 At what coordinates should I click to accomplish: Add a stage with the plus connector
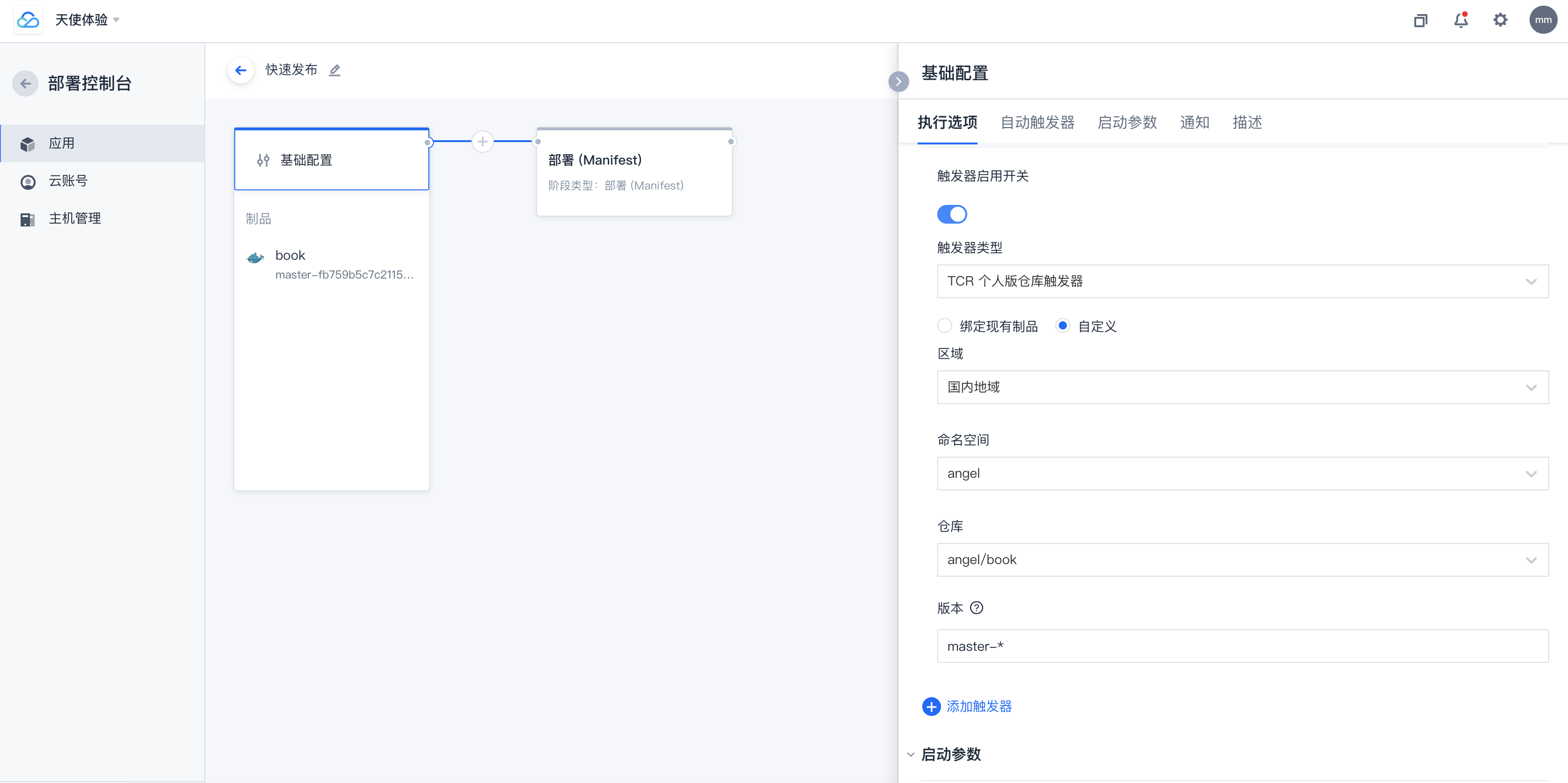(x=482, y=141)
